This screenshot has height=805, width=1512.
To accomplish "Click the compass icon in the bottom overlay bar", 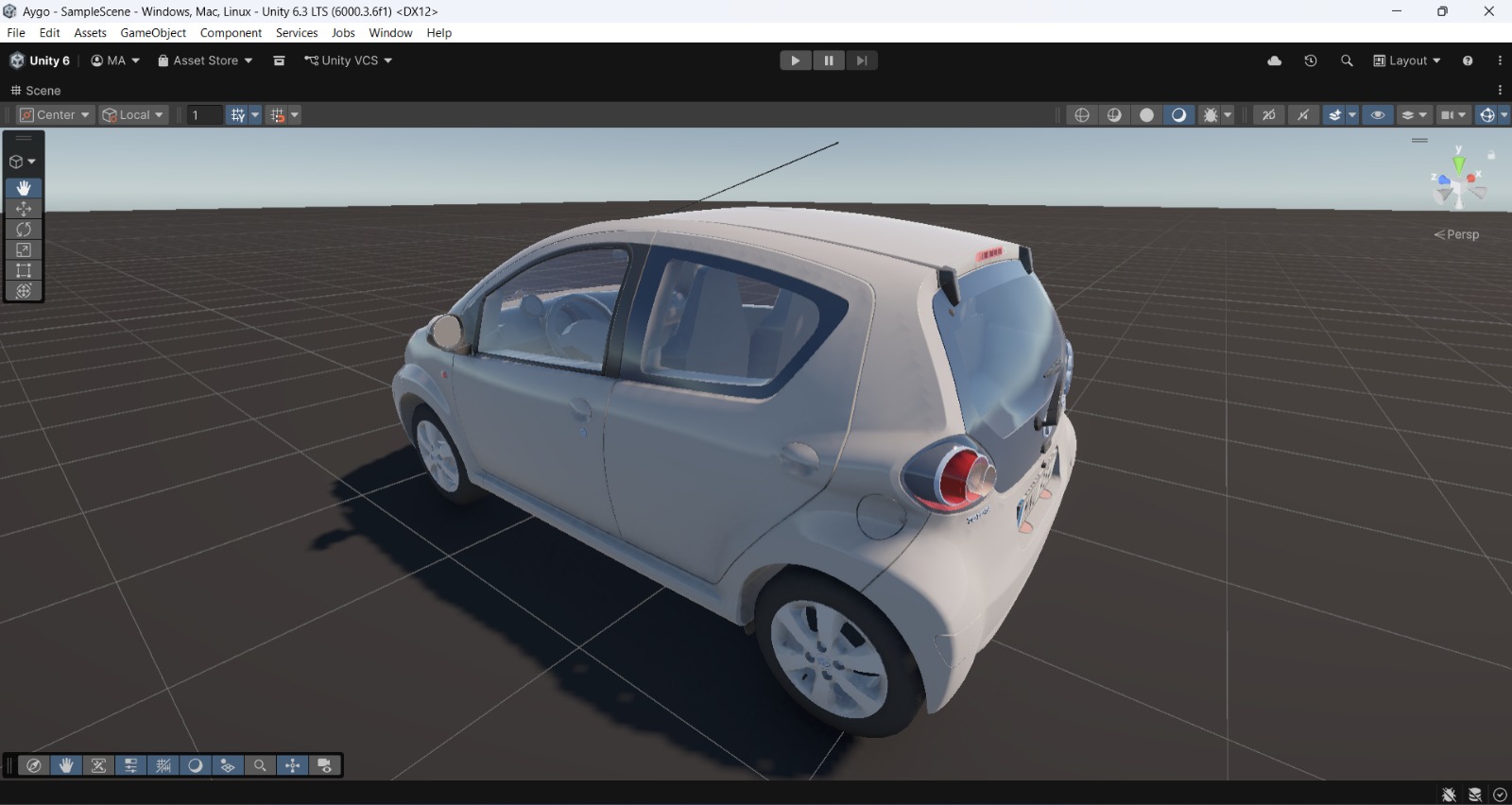I will pos(34,765).
